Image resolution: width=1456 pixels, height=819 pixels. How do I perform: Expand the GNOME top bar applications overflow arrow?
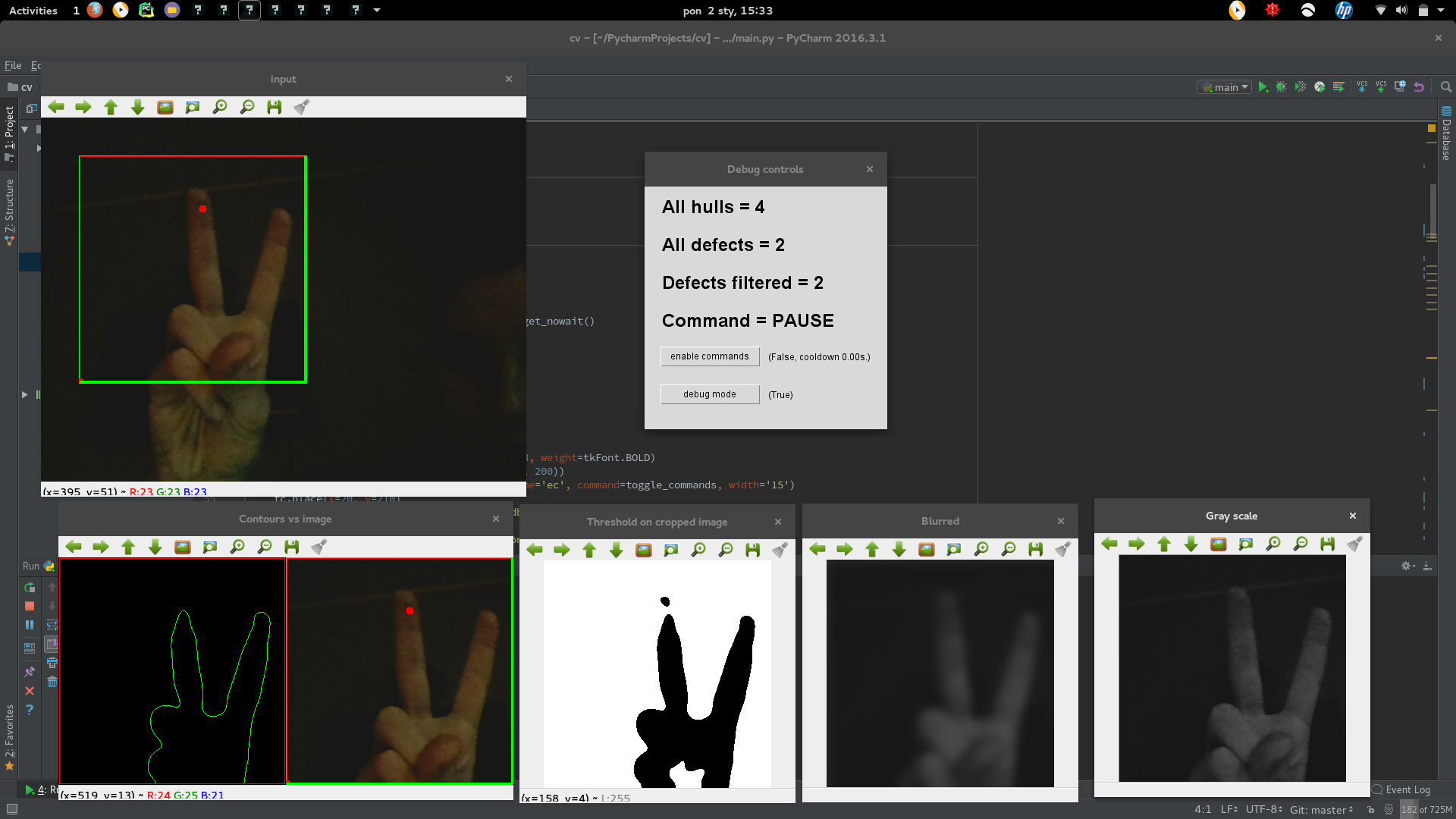coord(377,11)
